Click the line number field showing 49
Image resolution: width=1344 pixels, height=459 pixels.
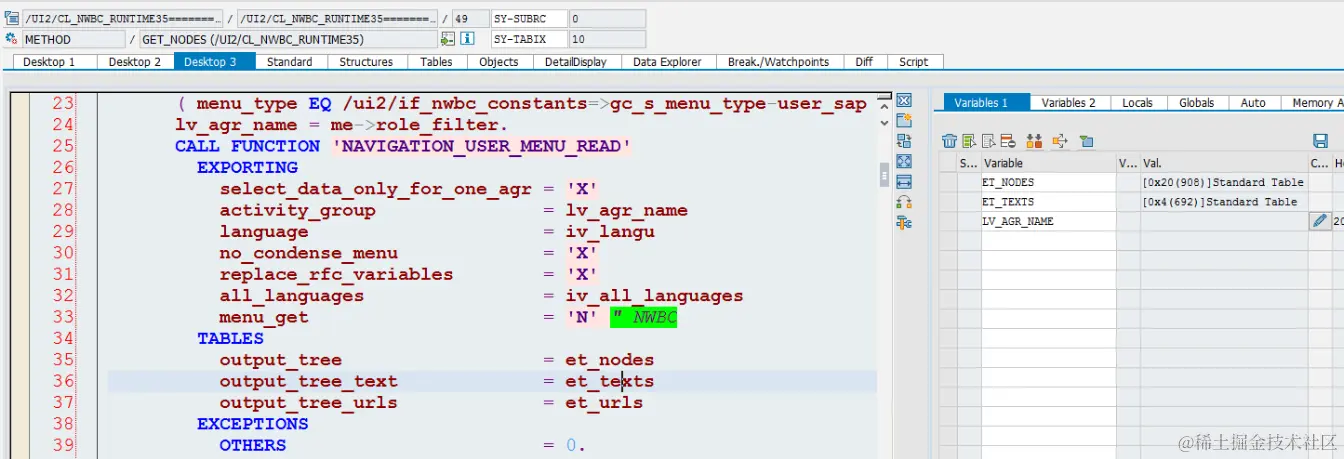469,18
